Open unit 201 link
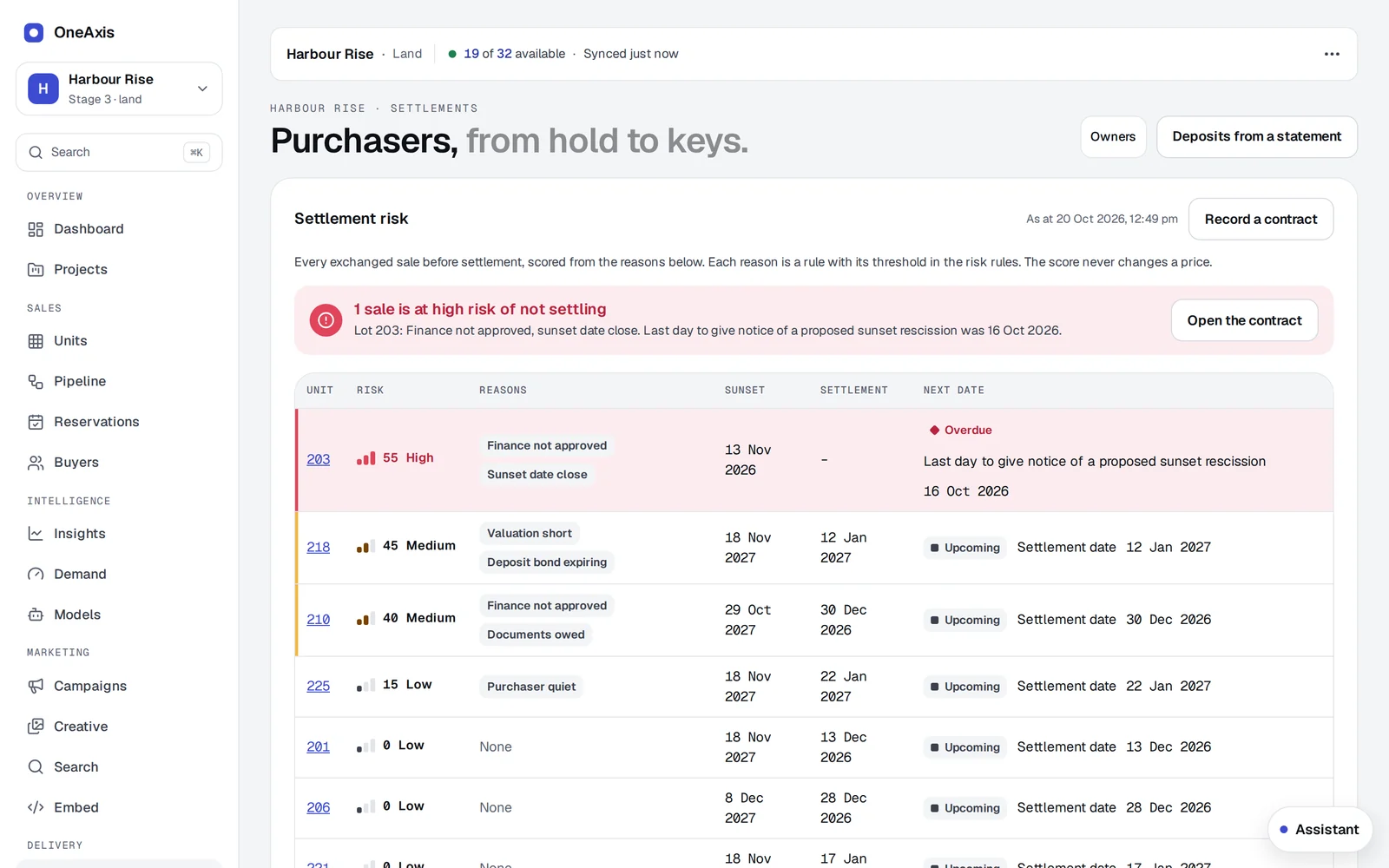The image size is (1389, 868). [319, 746]
